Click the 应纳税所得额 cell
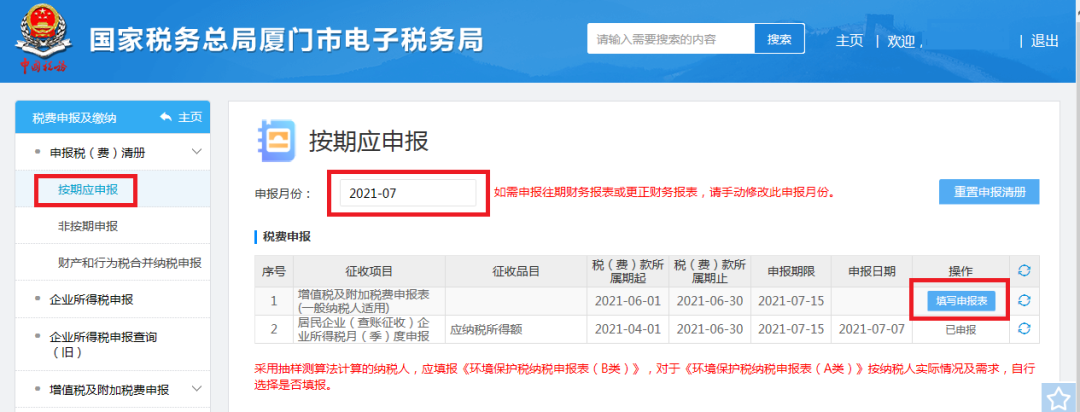Screen dimensions: 1080x412 pyautogui.click(x=486, y=329)
